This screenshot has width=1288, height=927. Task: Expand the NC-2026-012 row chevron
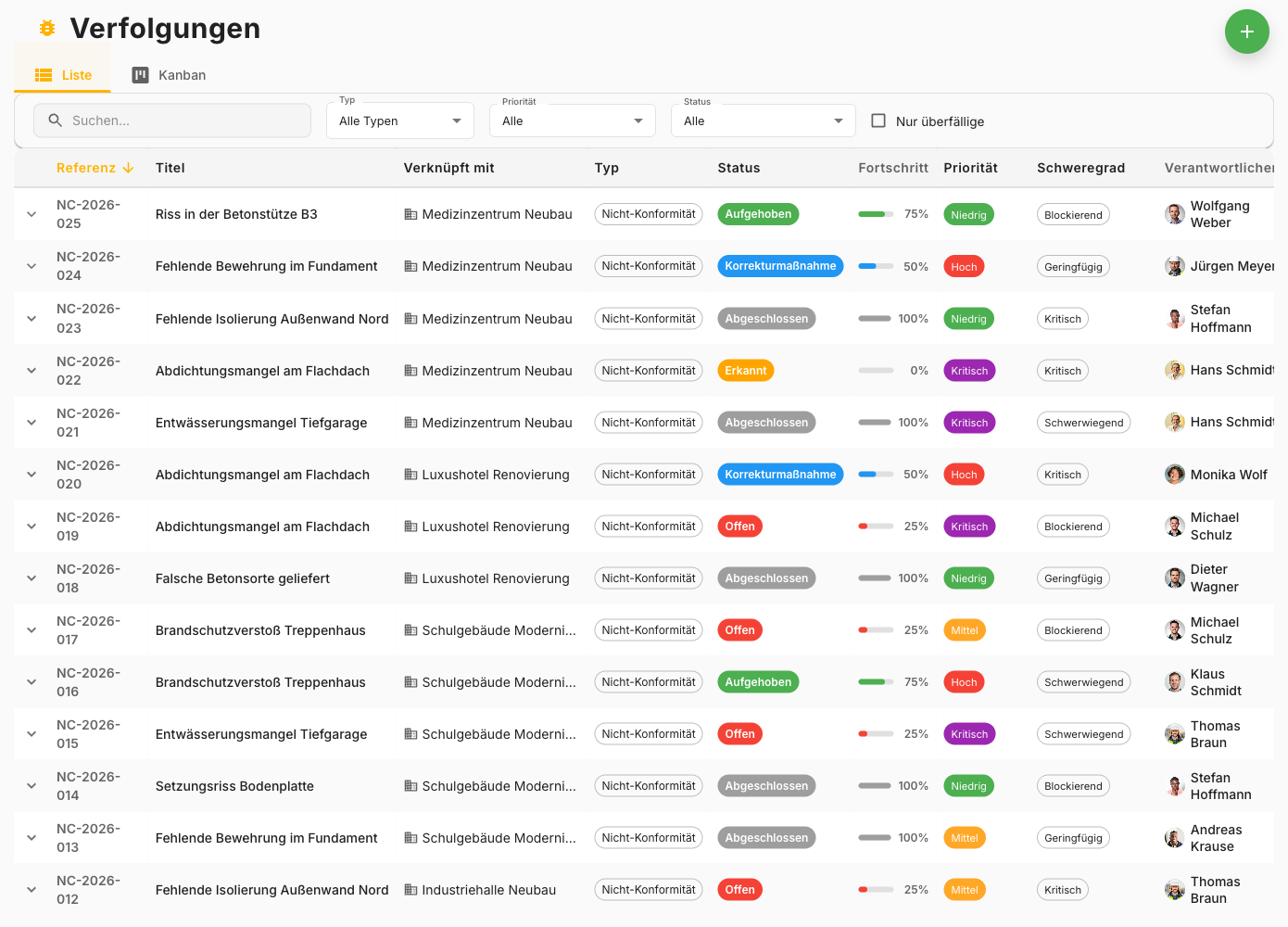32,890
